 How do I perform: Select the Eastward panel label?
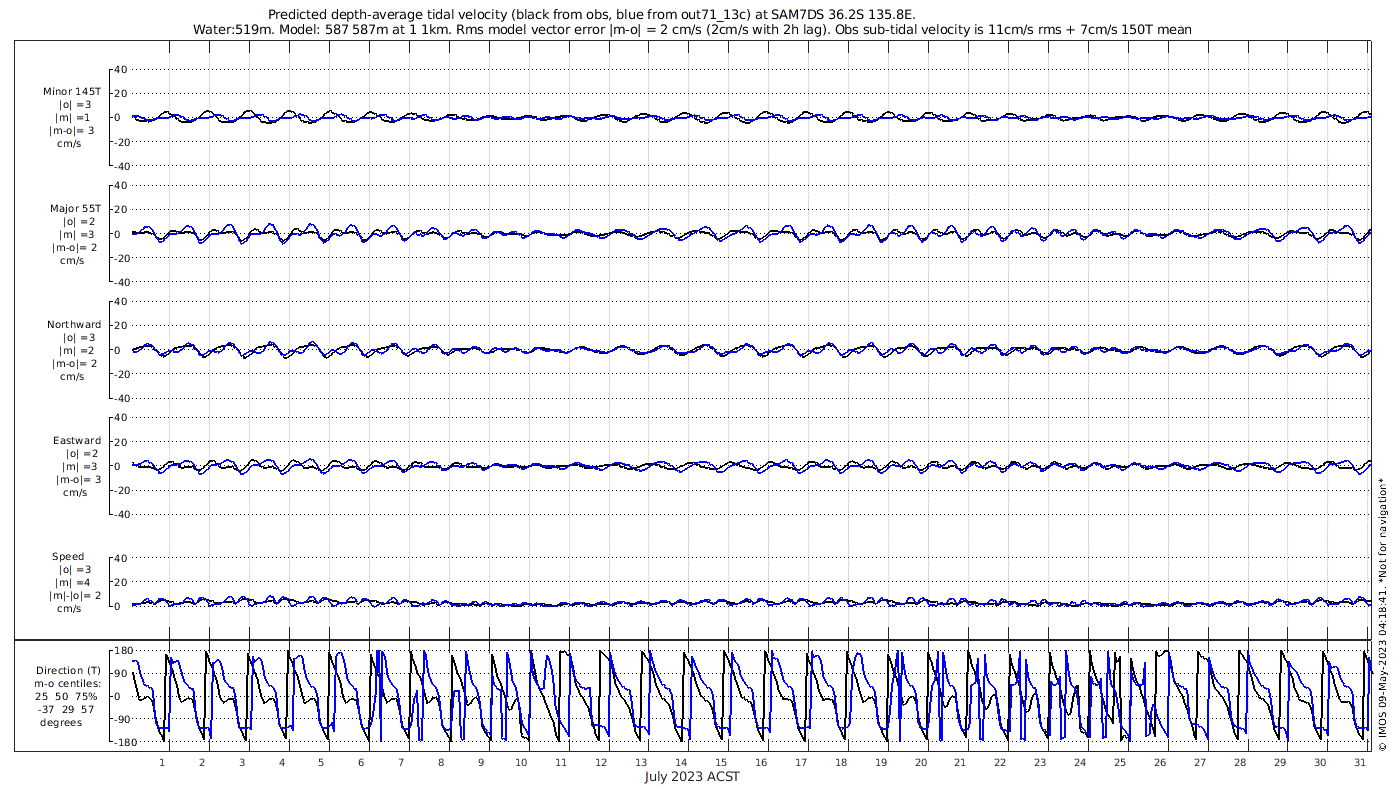coord(77,440)
